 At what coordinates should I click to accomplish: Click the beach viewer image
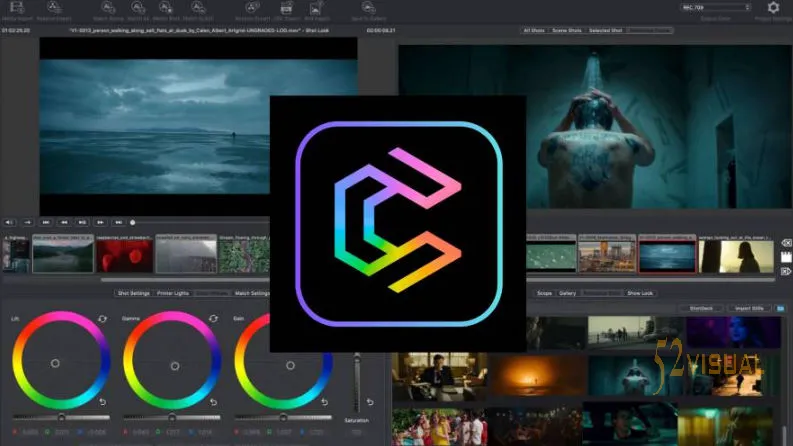155,126
